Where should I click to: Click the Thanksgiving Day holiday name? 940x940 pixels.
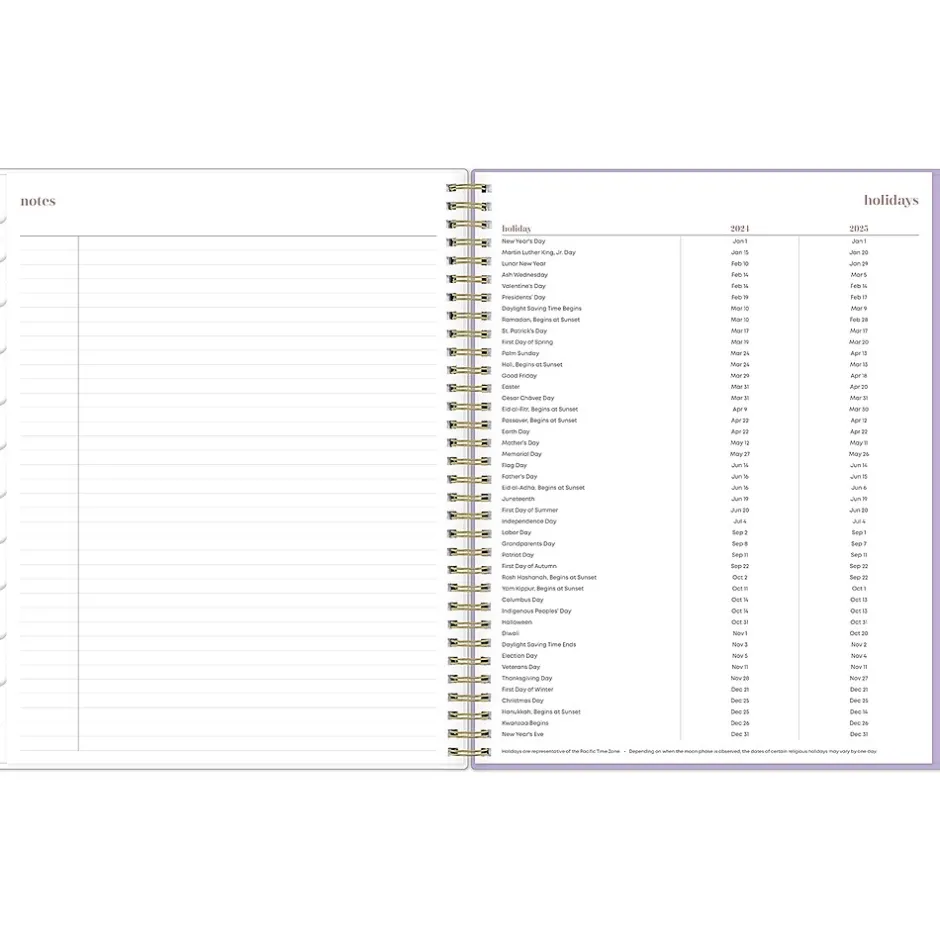click(x=526, y=678)
